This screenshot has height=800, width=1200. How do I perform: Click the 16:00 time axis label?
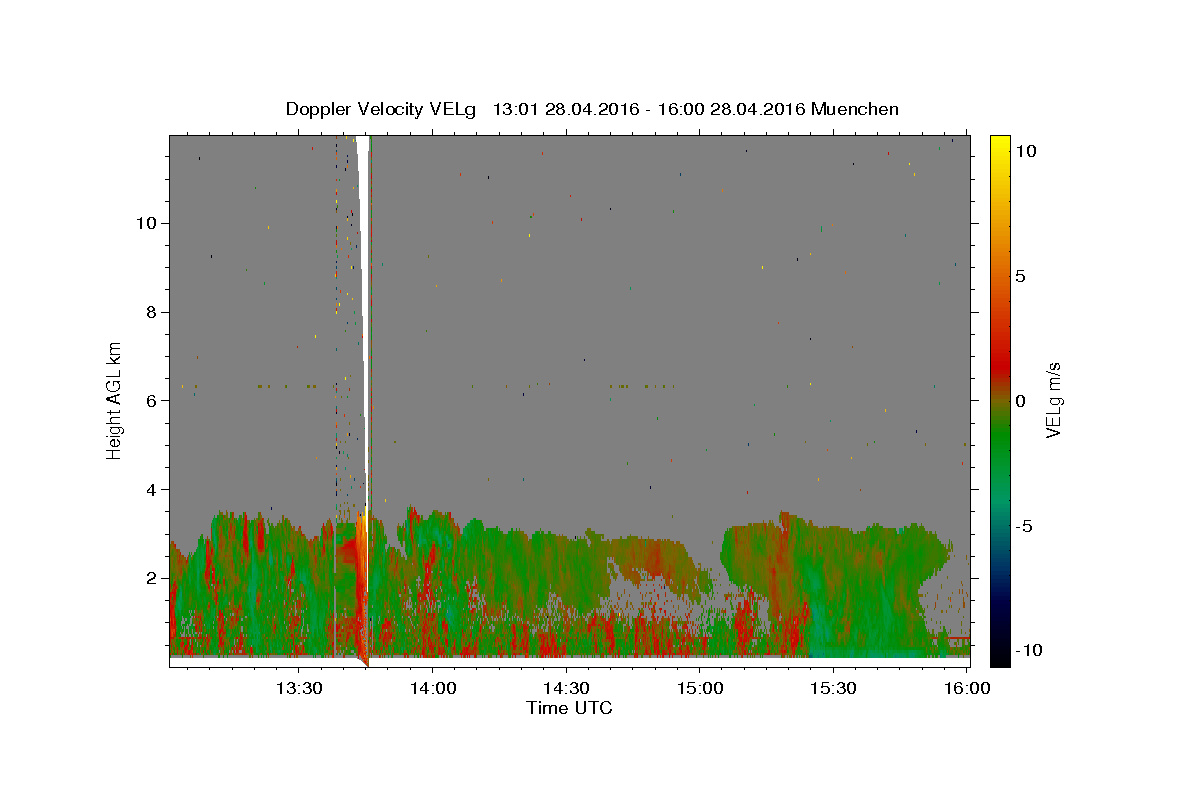pos(967,689)
